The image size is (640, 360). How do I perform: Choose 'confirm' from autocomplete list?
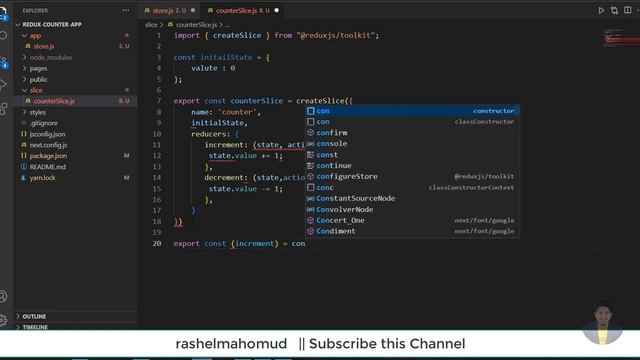pos(412,133)
